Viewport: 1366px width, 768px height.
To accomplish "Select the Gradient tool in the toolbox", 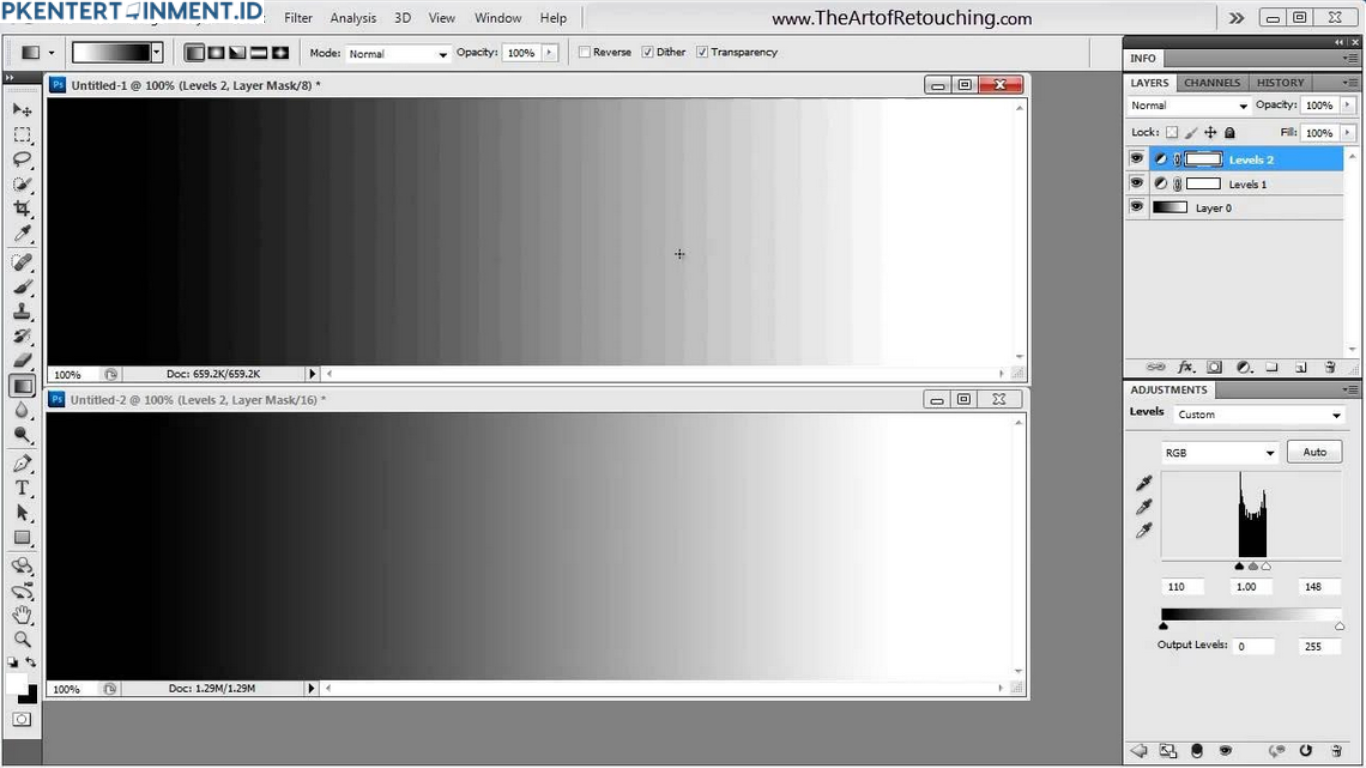I will [22, 385].
